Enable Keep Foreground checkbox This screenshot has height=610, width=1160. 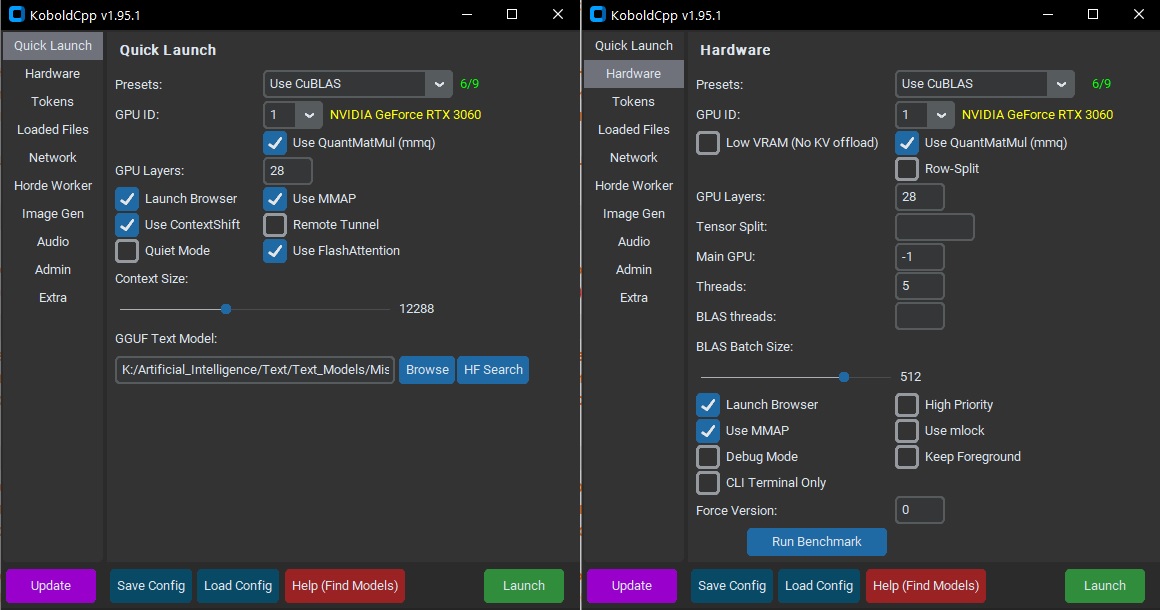[x=907, y=456]
